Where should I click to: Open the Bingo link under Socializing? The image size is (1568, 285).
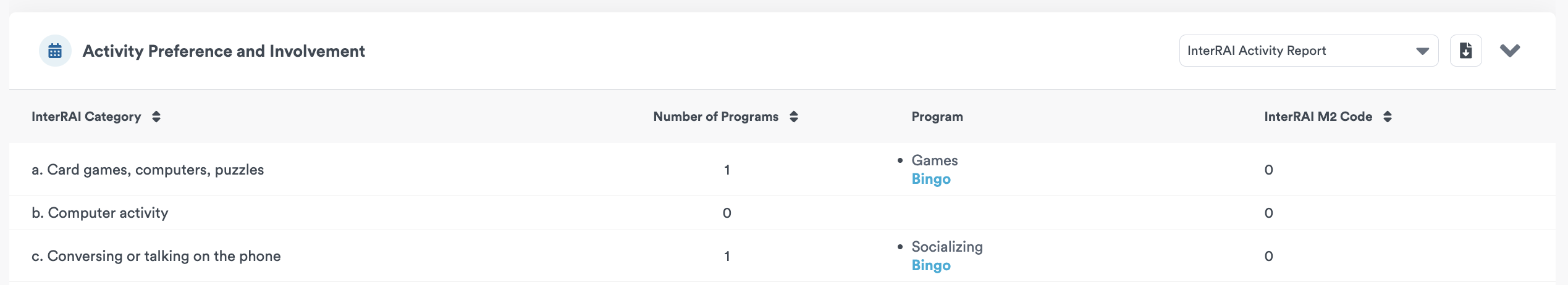tap(931, 266)
